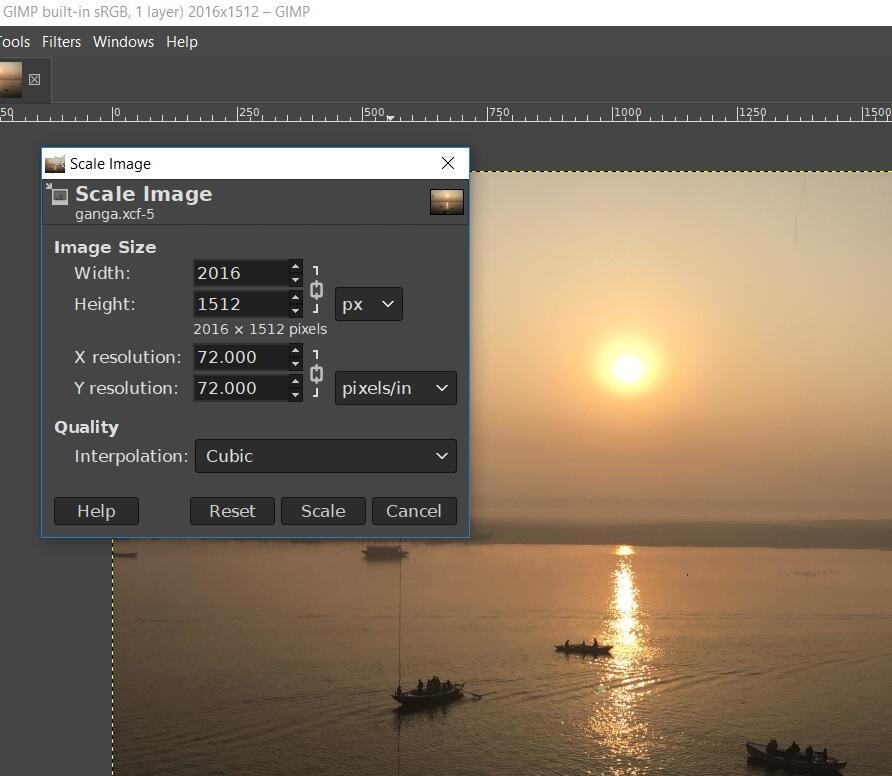This screenshot has width=892, height=776.
Task: Open the Tools menu
Action: [15, 42]
